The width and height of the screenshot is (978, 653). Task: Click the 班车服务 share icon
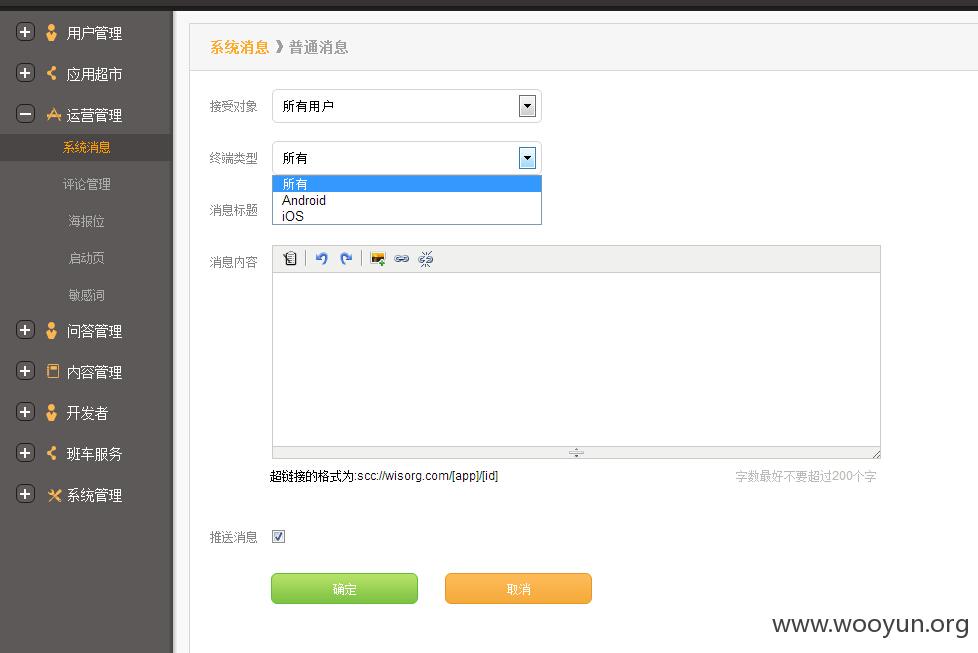pos(52,453)
